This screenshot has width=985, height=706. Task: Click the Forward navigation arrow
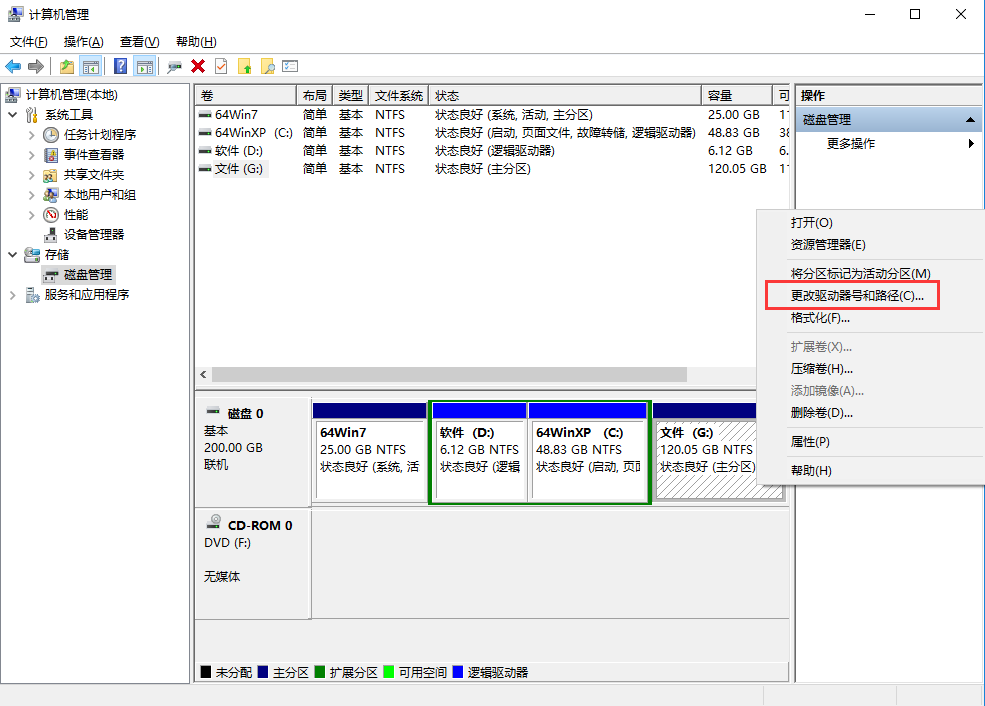pos(35,66)
